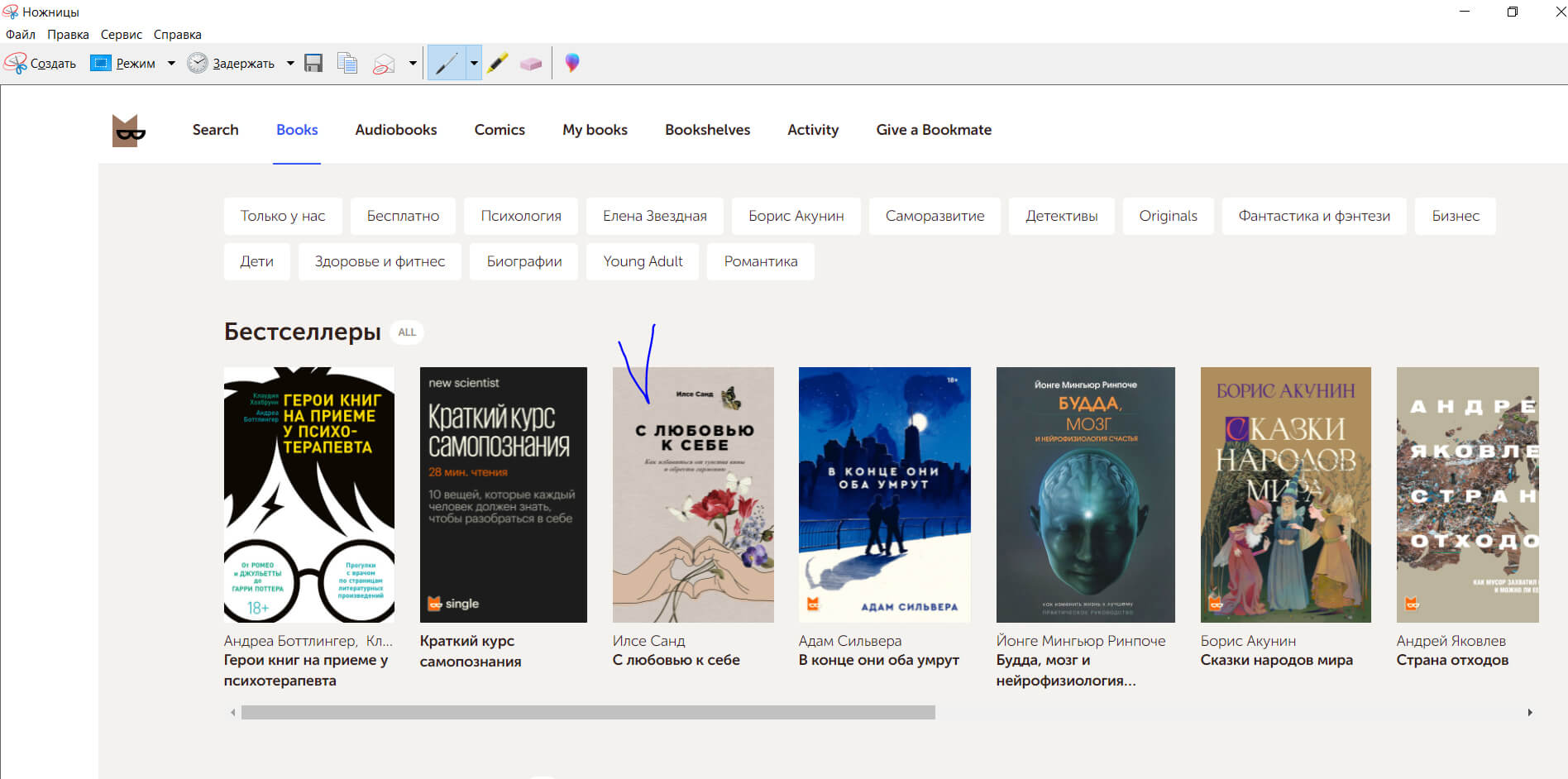Click the Save snip floppy disk icon
The height and width of the screenshot is (779, 1568).
pos(313,63)
